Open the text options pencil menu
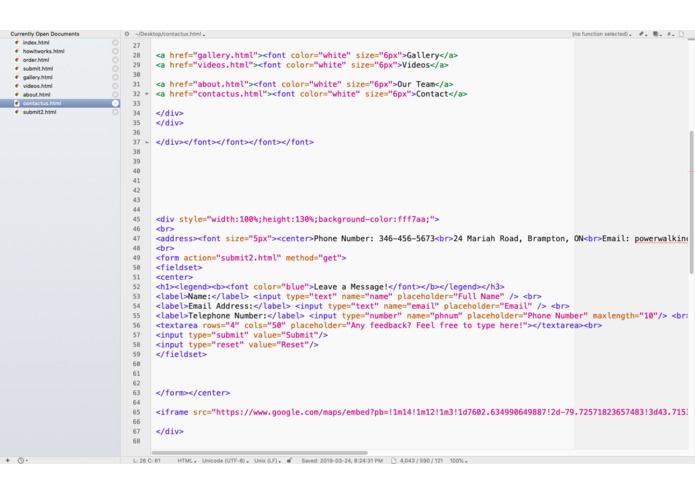 642,34
